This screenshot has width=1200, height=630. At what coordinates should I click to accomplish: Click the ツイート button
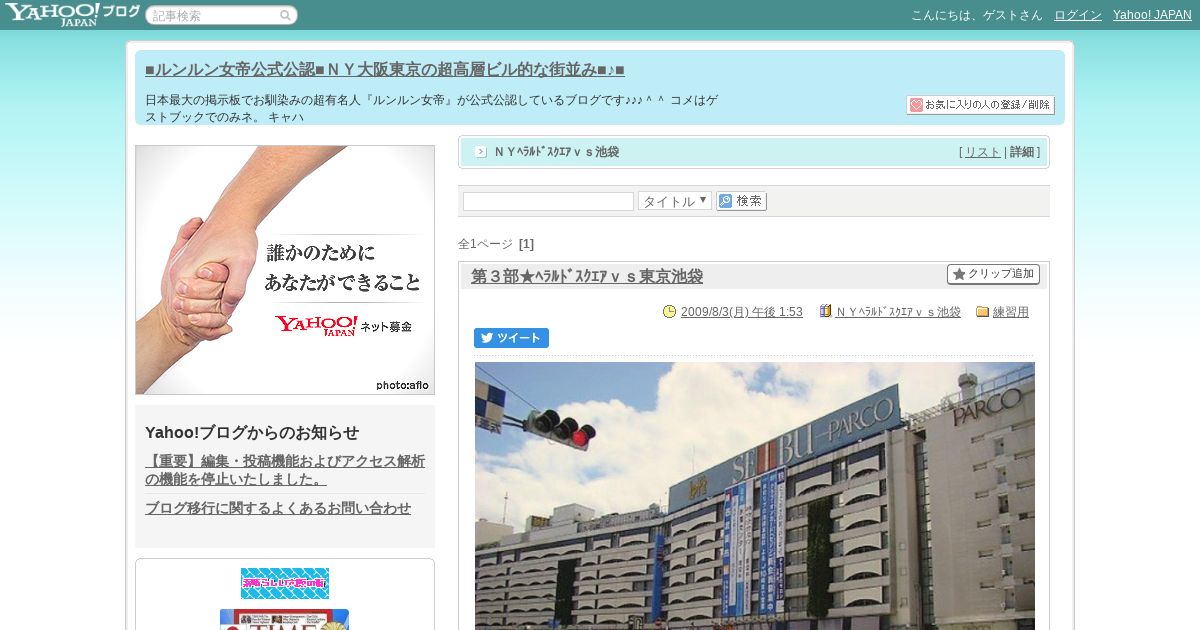click(511, 338)
